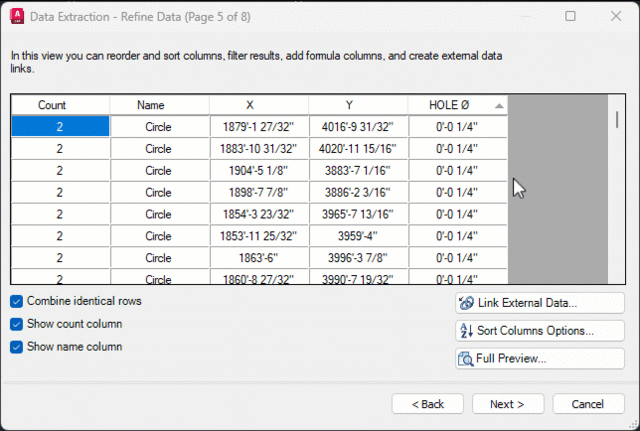Maximize the Data Extraction dialog

click(x=570, y=16)
